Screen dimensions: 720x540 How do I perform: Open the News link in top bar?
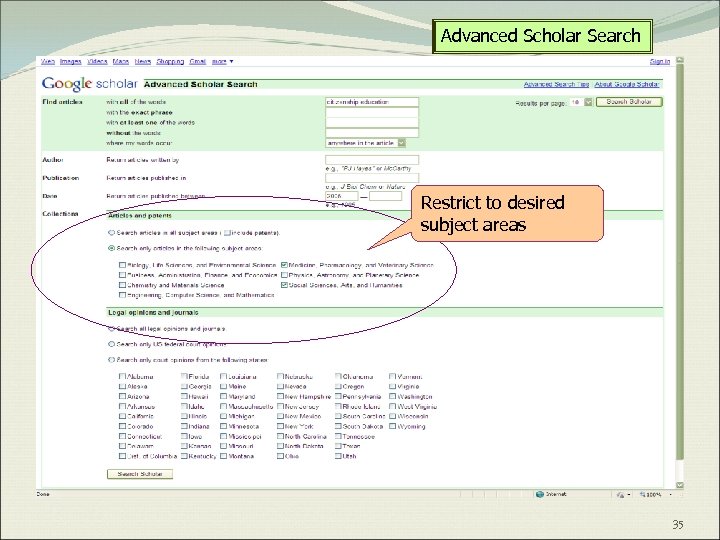click(143, 62)
